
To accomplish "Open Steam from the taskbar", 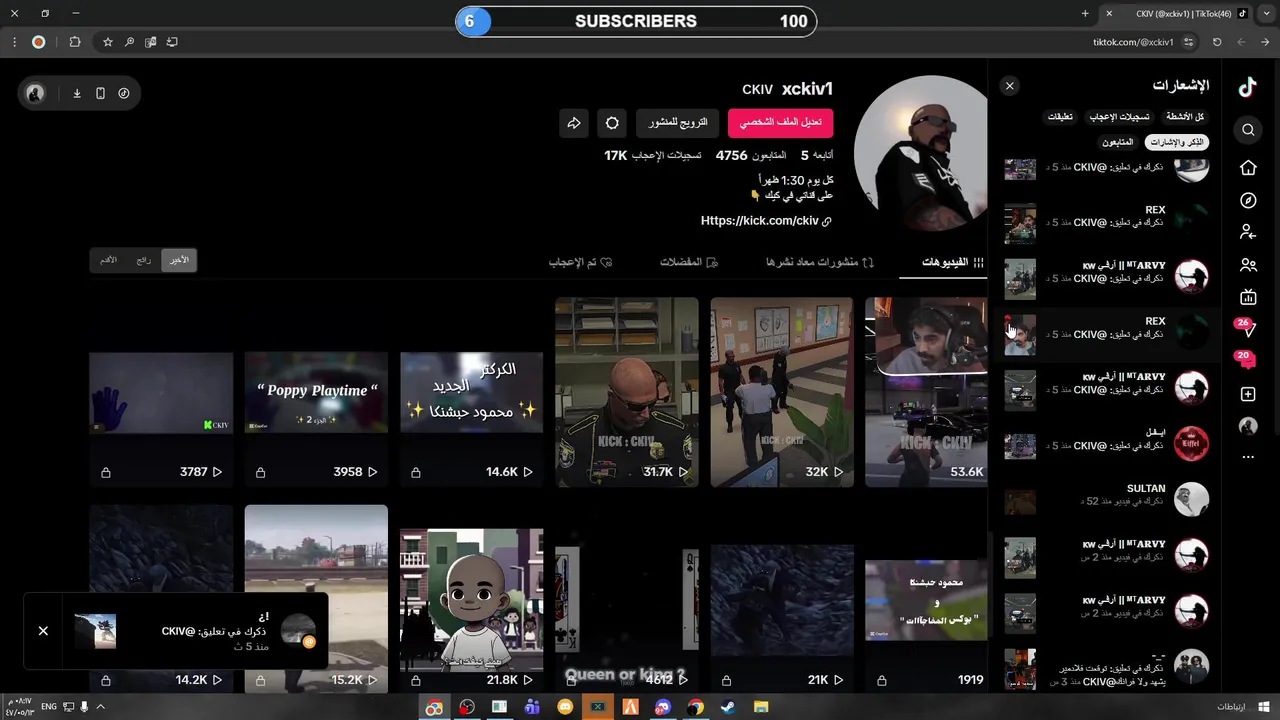I will point(728,708).
